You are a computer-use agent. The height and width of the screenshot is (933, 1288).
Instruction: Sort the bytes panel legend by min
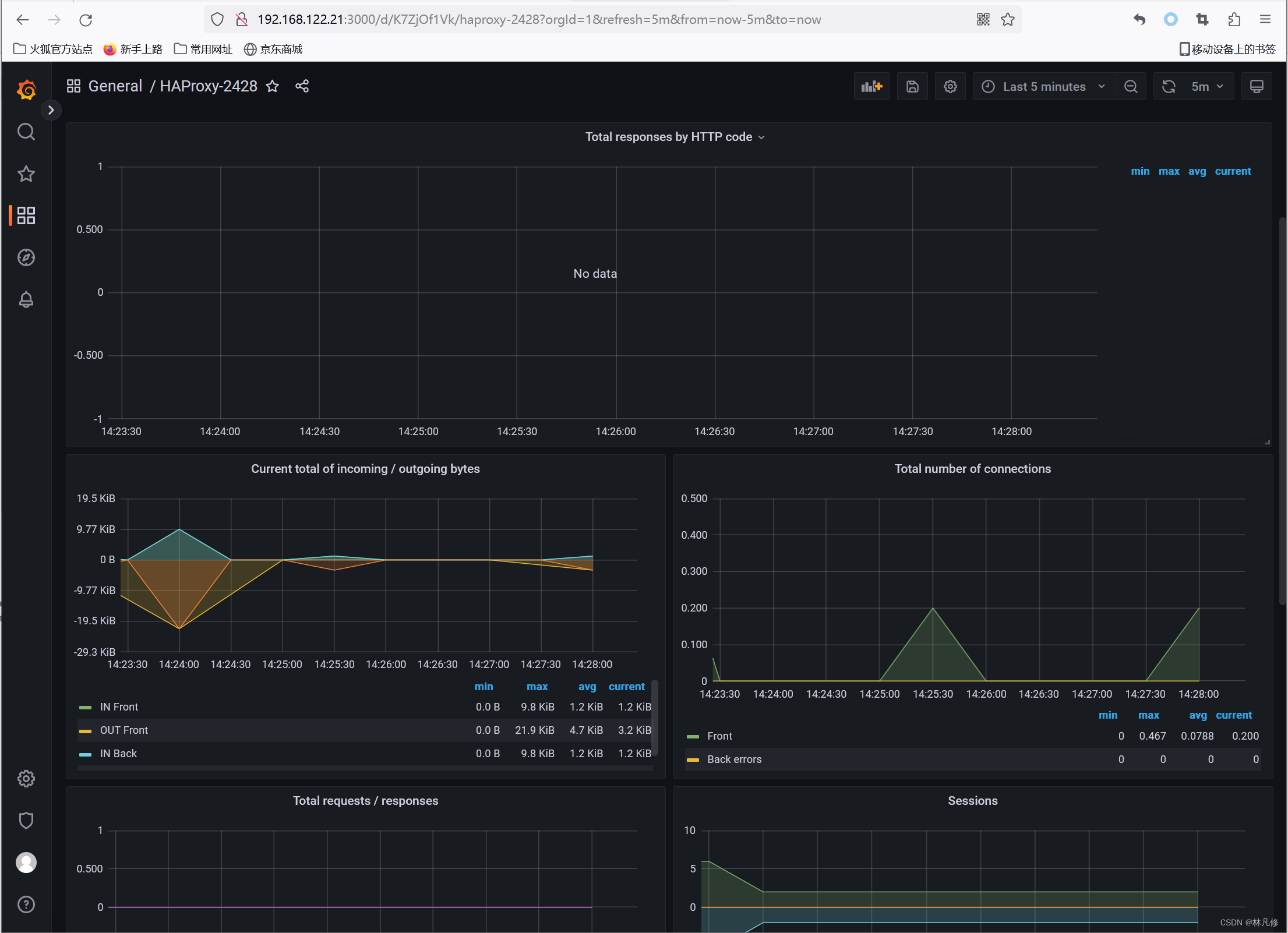[x=484, y=687]
